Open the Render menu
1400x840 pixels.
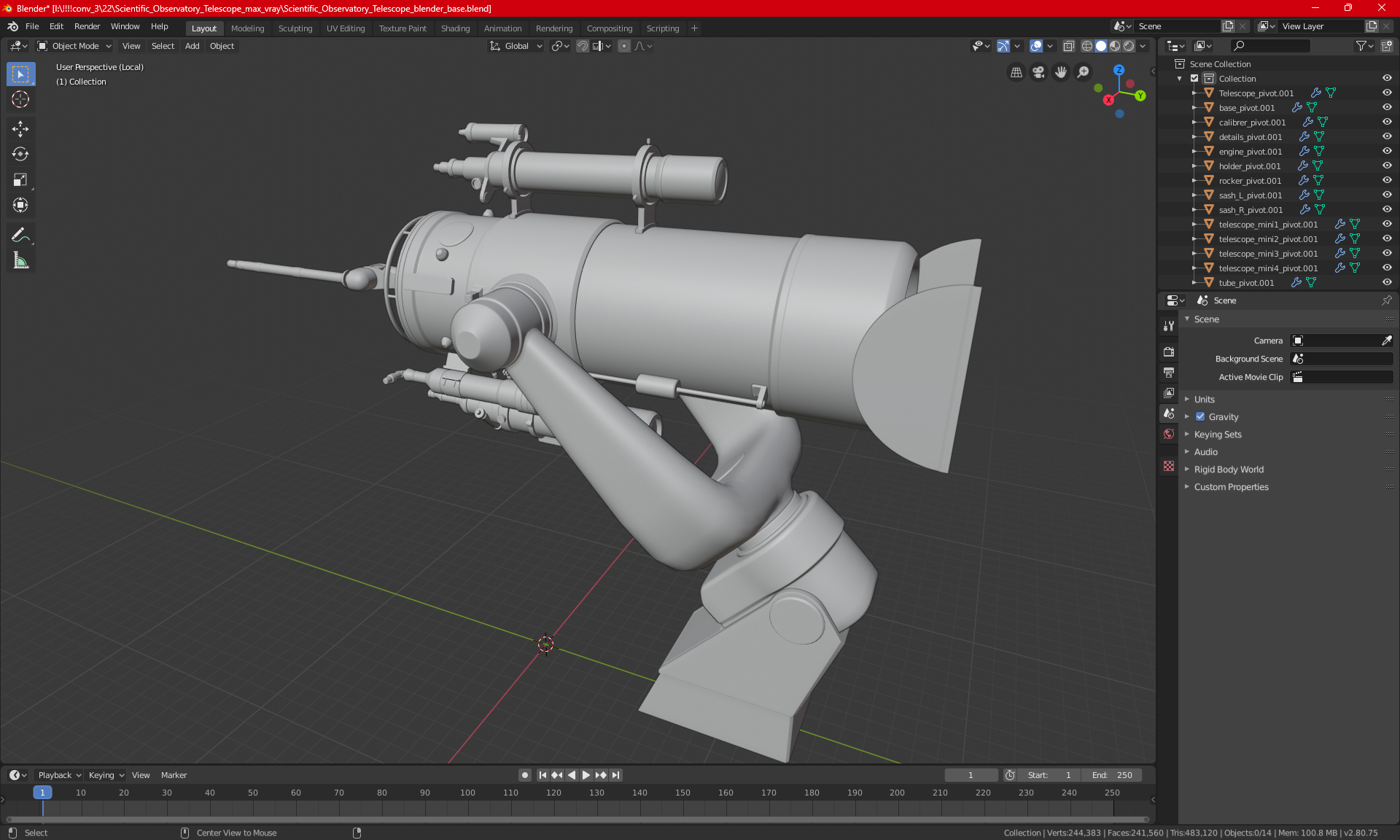(x=87, y=26)
